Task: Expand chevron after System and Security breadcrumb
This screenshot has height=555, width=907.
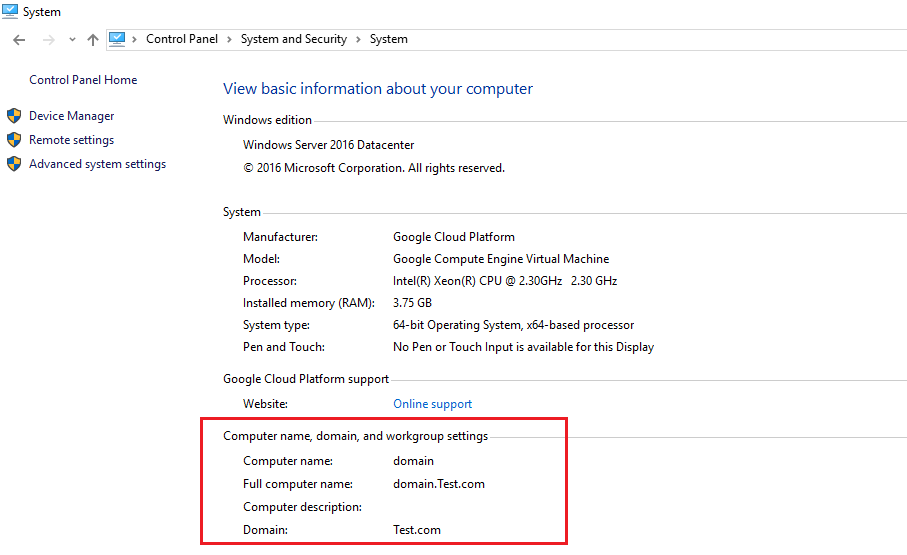Action: 359,40
